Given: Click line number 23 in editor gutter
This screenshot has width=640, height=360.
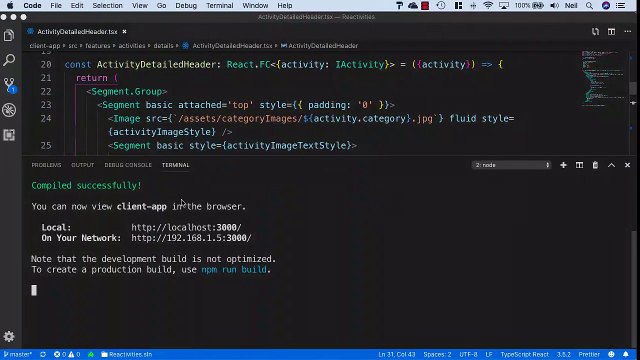Looking at the screenshot, I should (x=46, y=105).
